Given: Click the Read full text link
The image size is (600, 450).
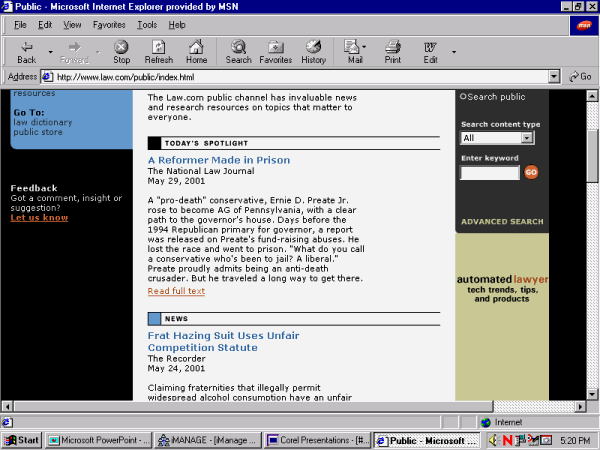Looking at the screenshot, I should tap(176, 291).
